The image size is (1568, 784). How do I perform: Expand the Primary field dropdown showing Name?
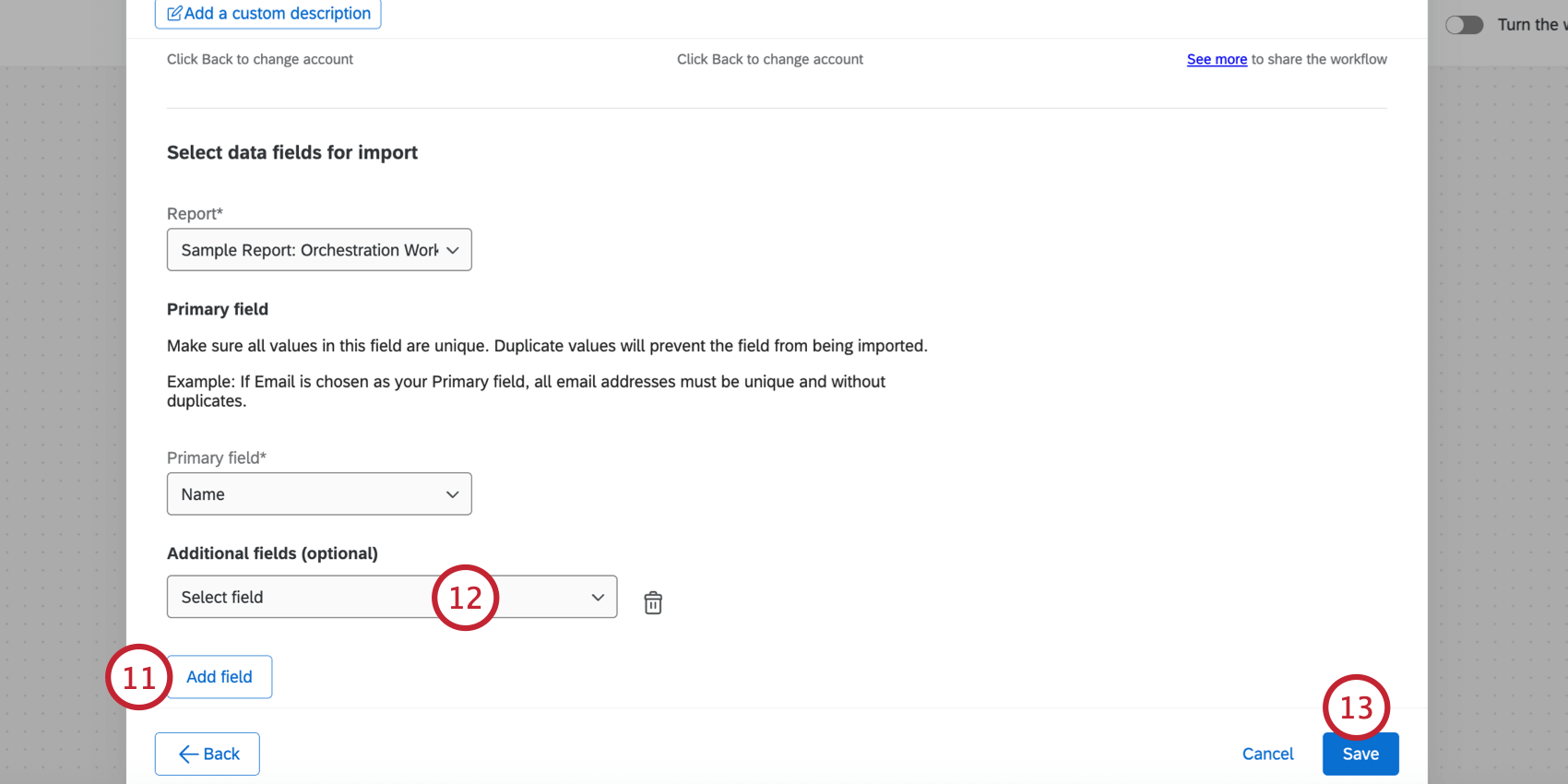pyautogui.click(x=310, y=494)
